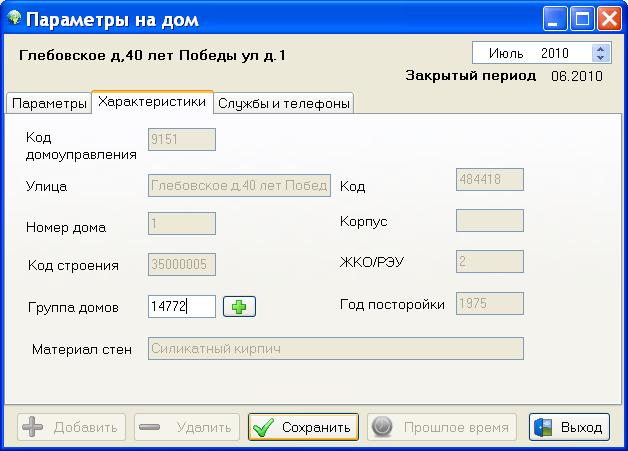
Task: Click the Год посторойки field showing 1975
Action: tap(490, 303)
